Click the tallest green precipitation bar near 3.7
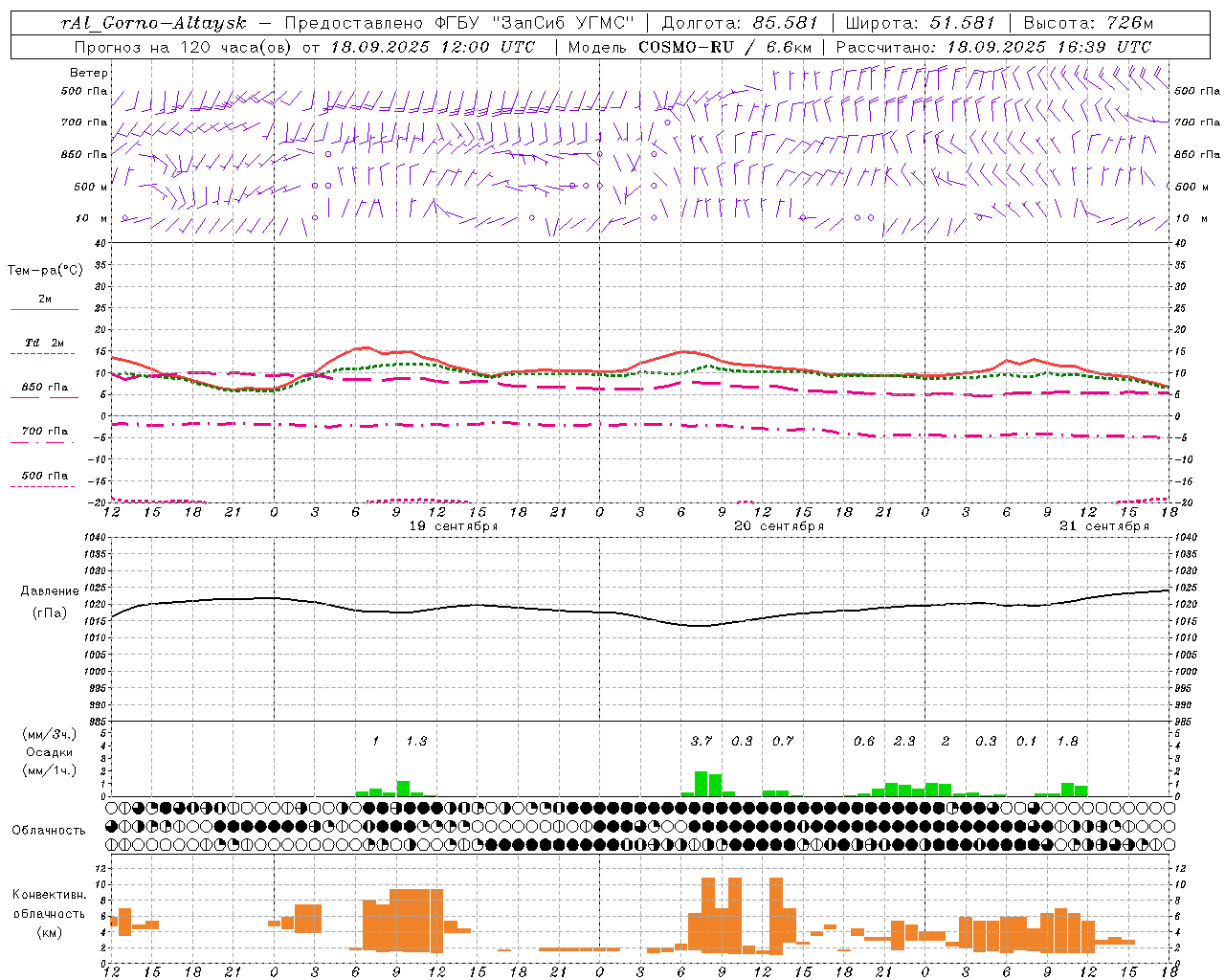 [702, 784]
